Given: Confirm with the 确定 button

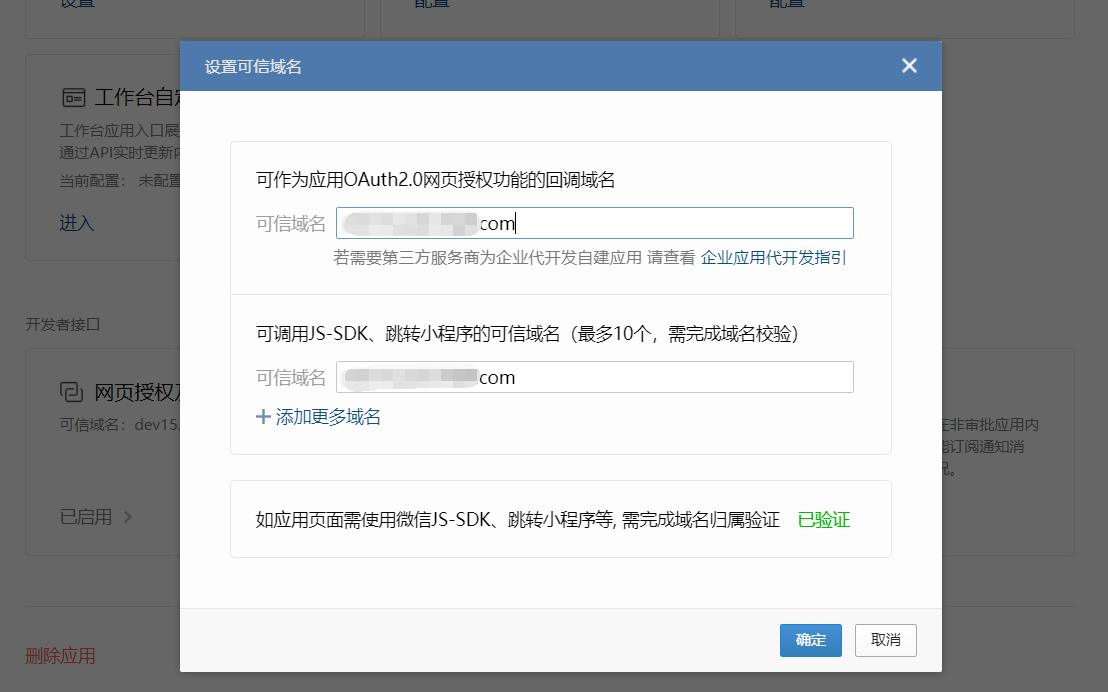Looking at the screenshot, I should pos(810,640).
